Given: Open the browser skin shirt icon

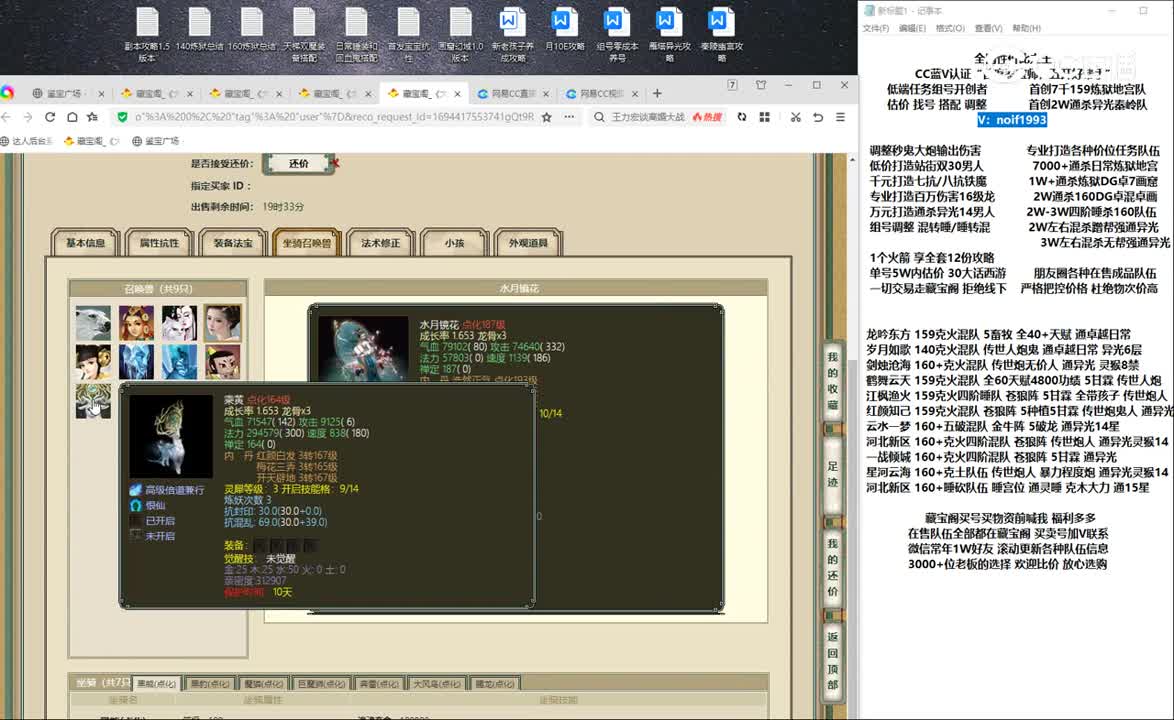Looking at the screenshot, I should click(x=761, y=85).
